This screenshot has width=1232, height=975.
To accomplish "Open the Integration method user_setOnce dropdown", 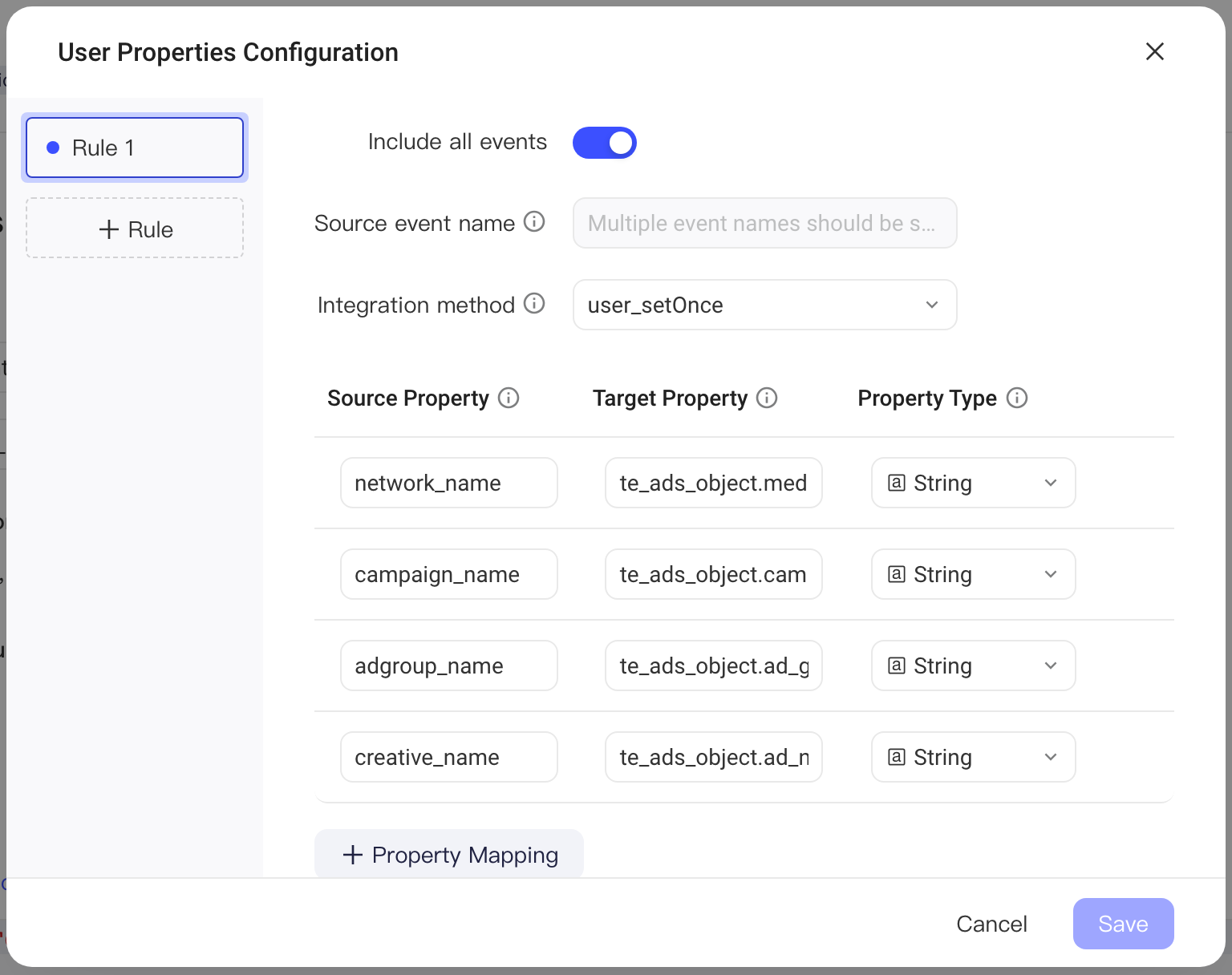I will pos(765,305).
